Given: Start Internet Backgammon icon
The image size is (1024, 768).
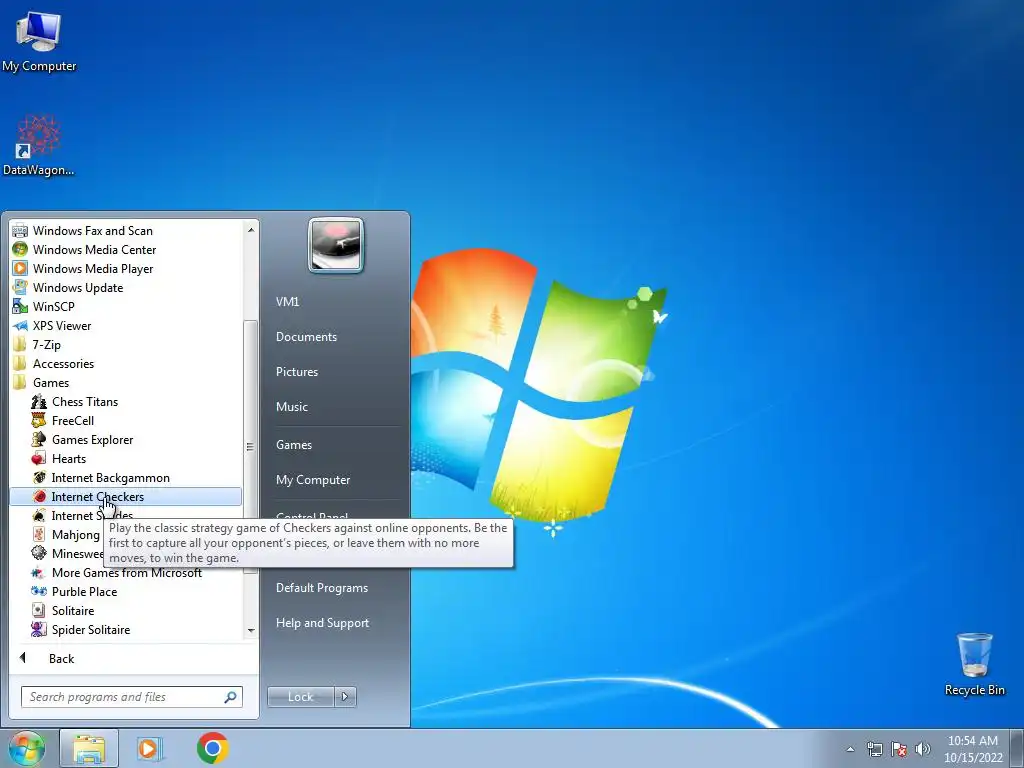Looking at the screenshot, I should pos(39,477).
